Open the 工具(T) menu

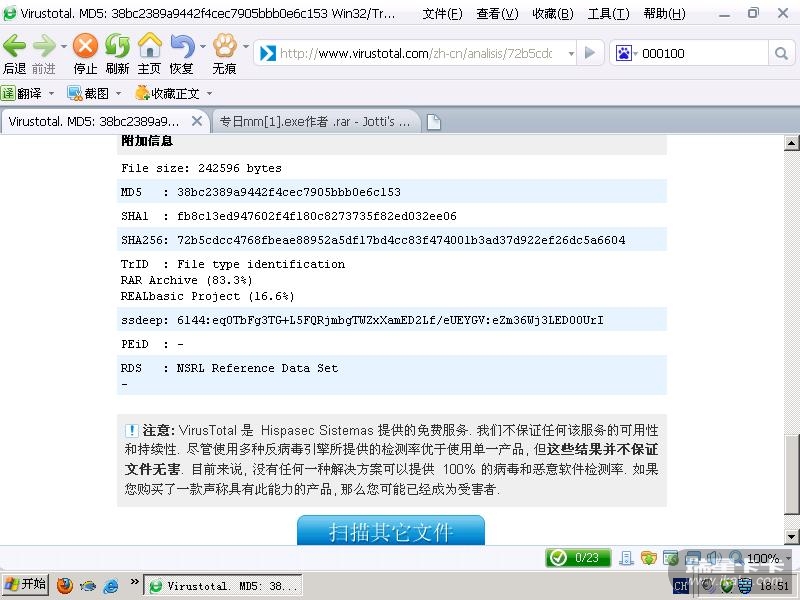[x=608, y=14]
